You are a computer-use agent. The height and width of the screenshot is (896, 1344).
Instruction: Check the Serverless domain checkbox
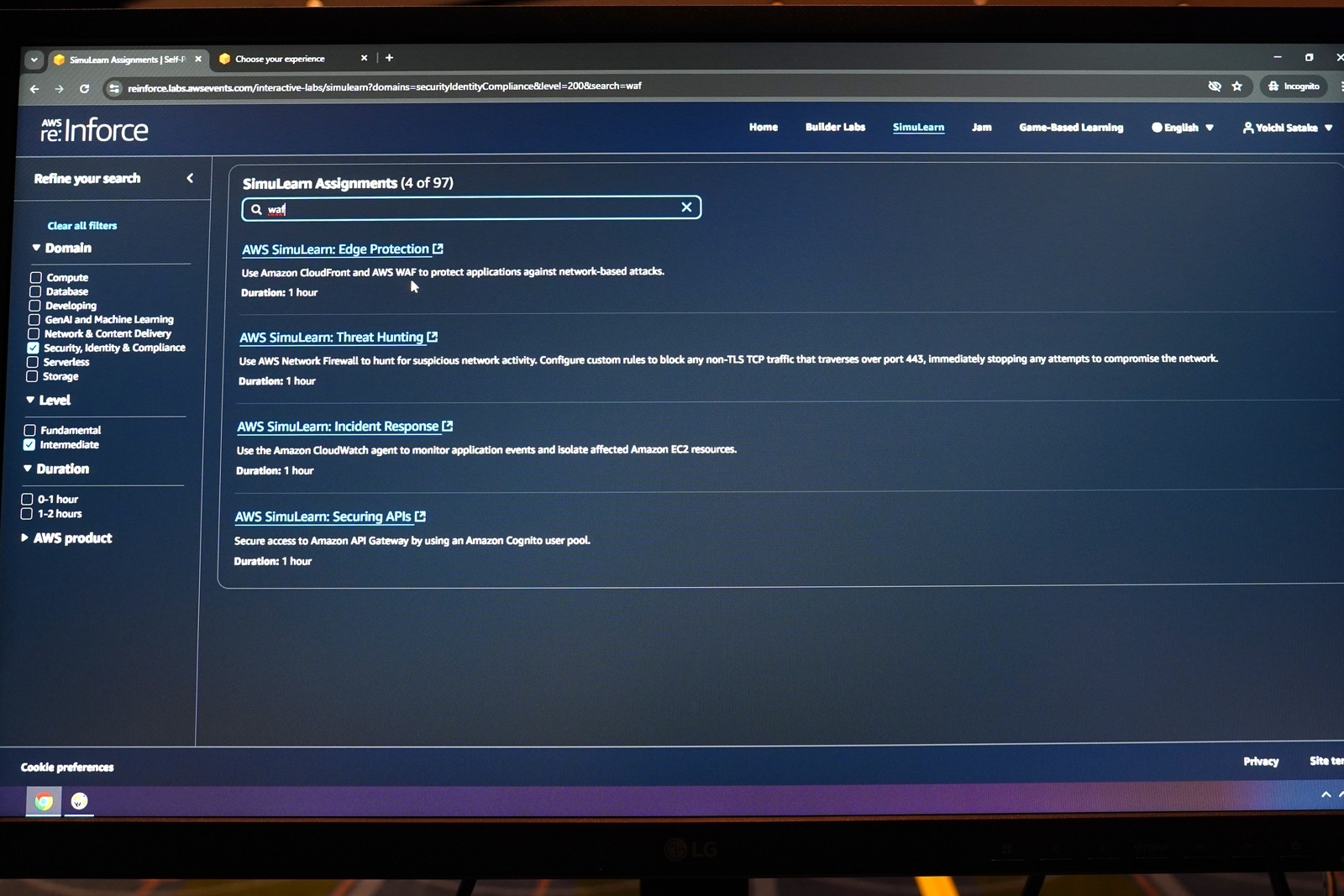click(x=33, y=362)
